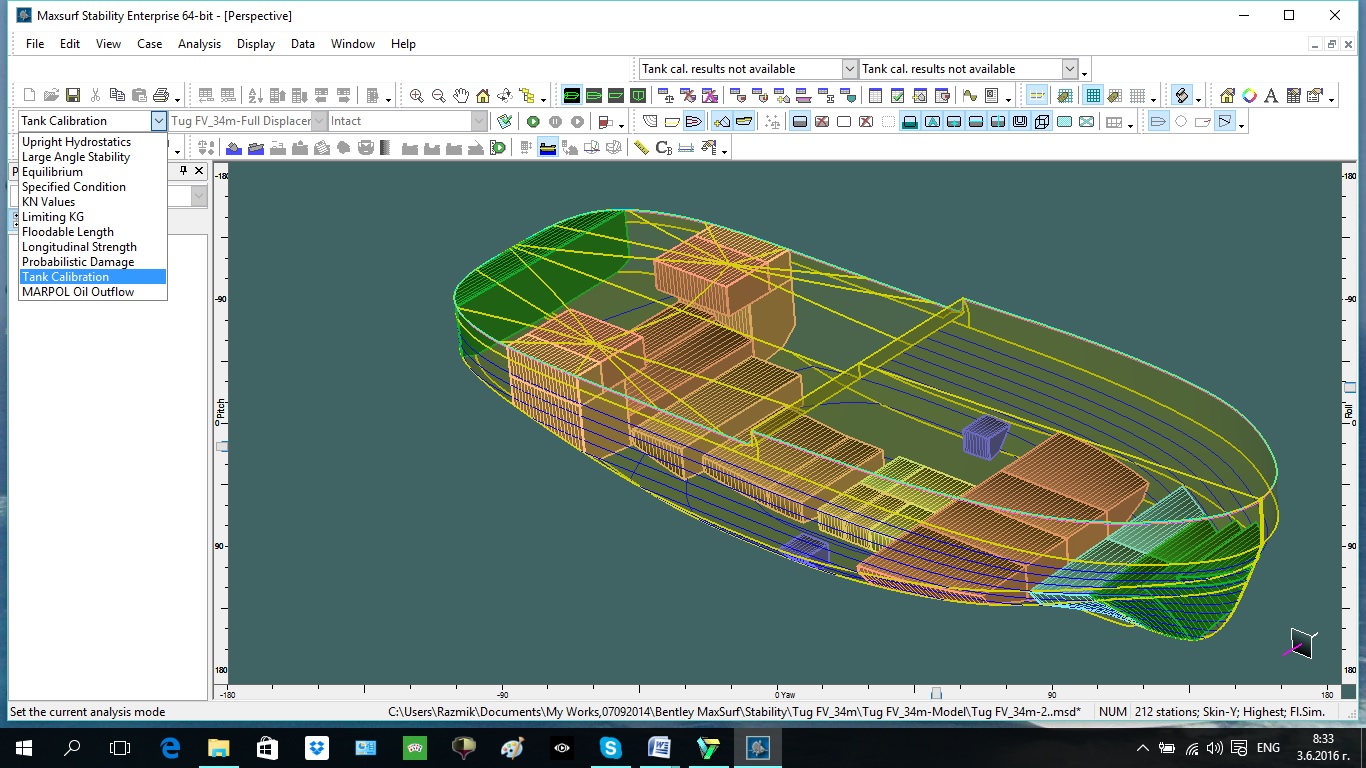Open the second Tank cal. results dropdown
This screenshot has width=1366, height=768.
1070,69
